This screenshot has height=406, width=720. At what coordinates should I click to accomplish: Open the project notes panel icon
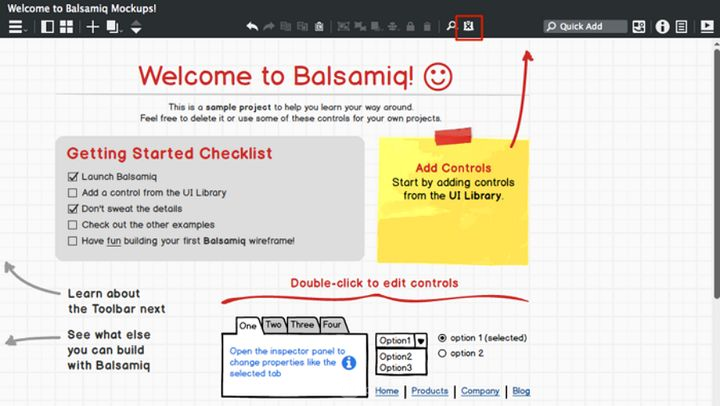(x=681, y=27)
